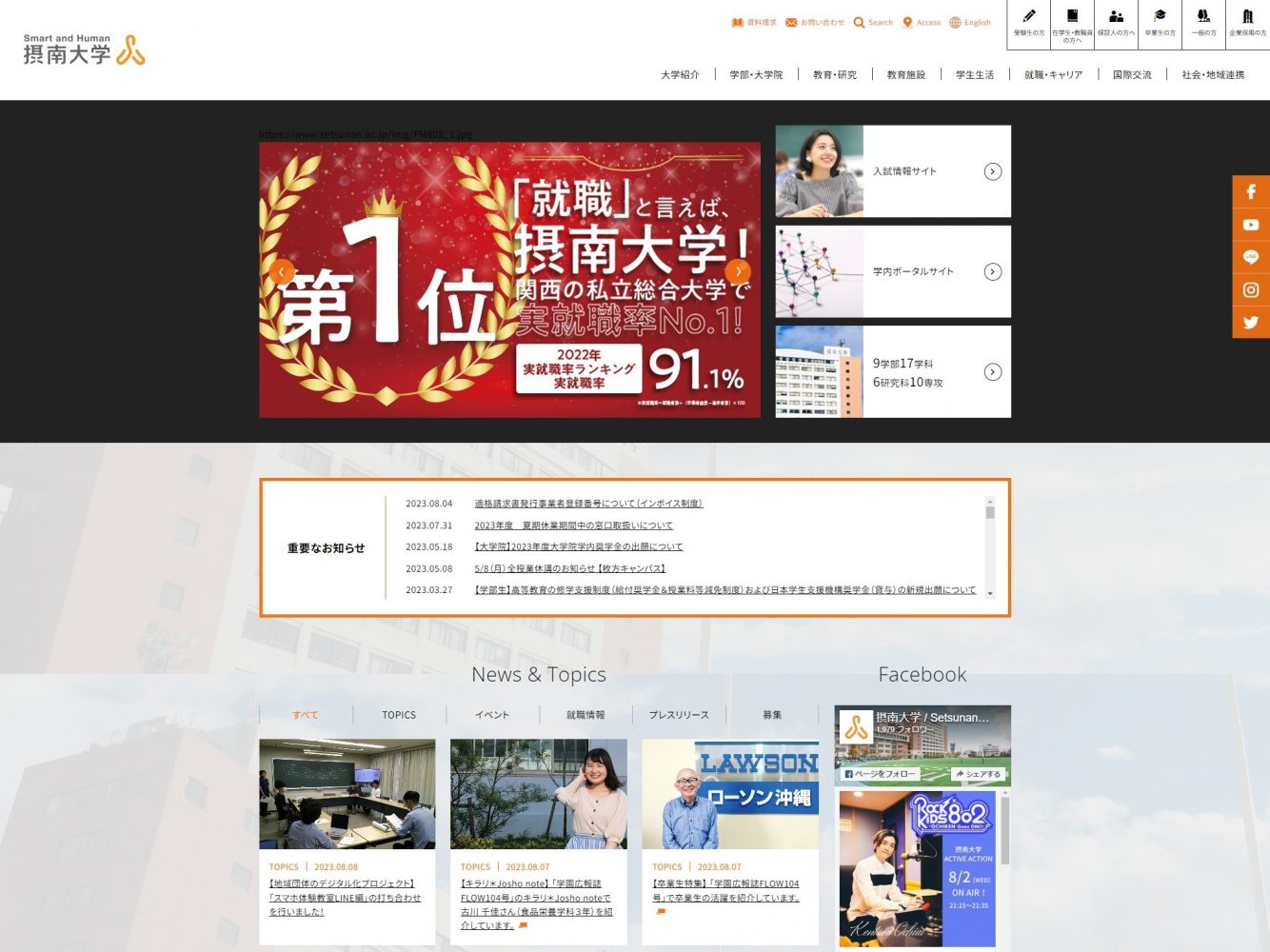Open 大学紹介 navigation menu
The image size is (1270, 952).
[680, 74]
